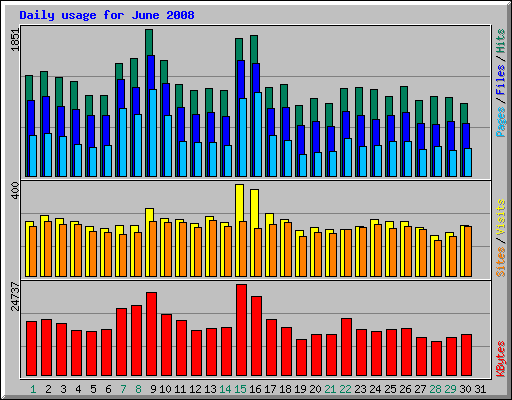Click the red KBytes bar for day 22

click(346, 347)
